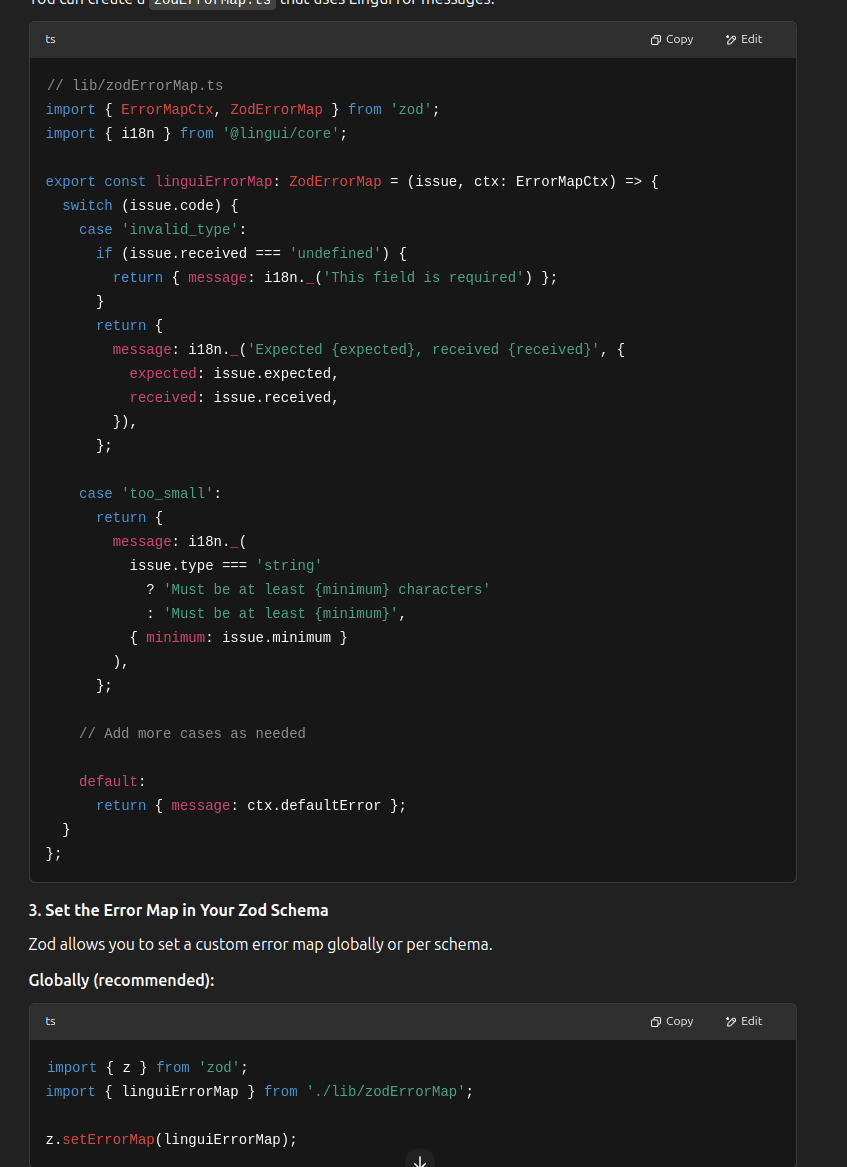Click the ts label on the setErrorMap block
Image resolution: width=847 pixels, height=1167 pixels.
pos(50,1021)
